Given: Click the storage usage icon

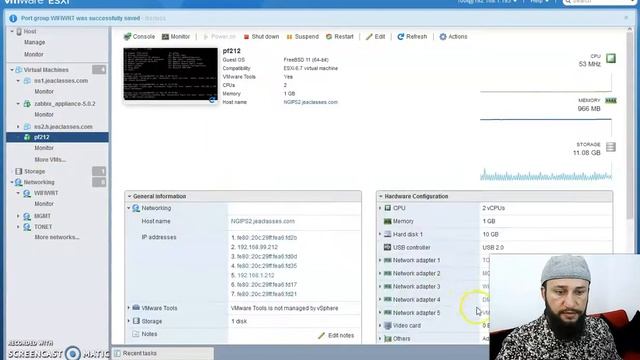Looking at the screenshot, I should tap(611, 147).
